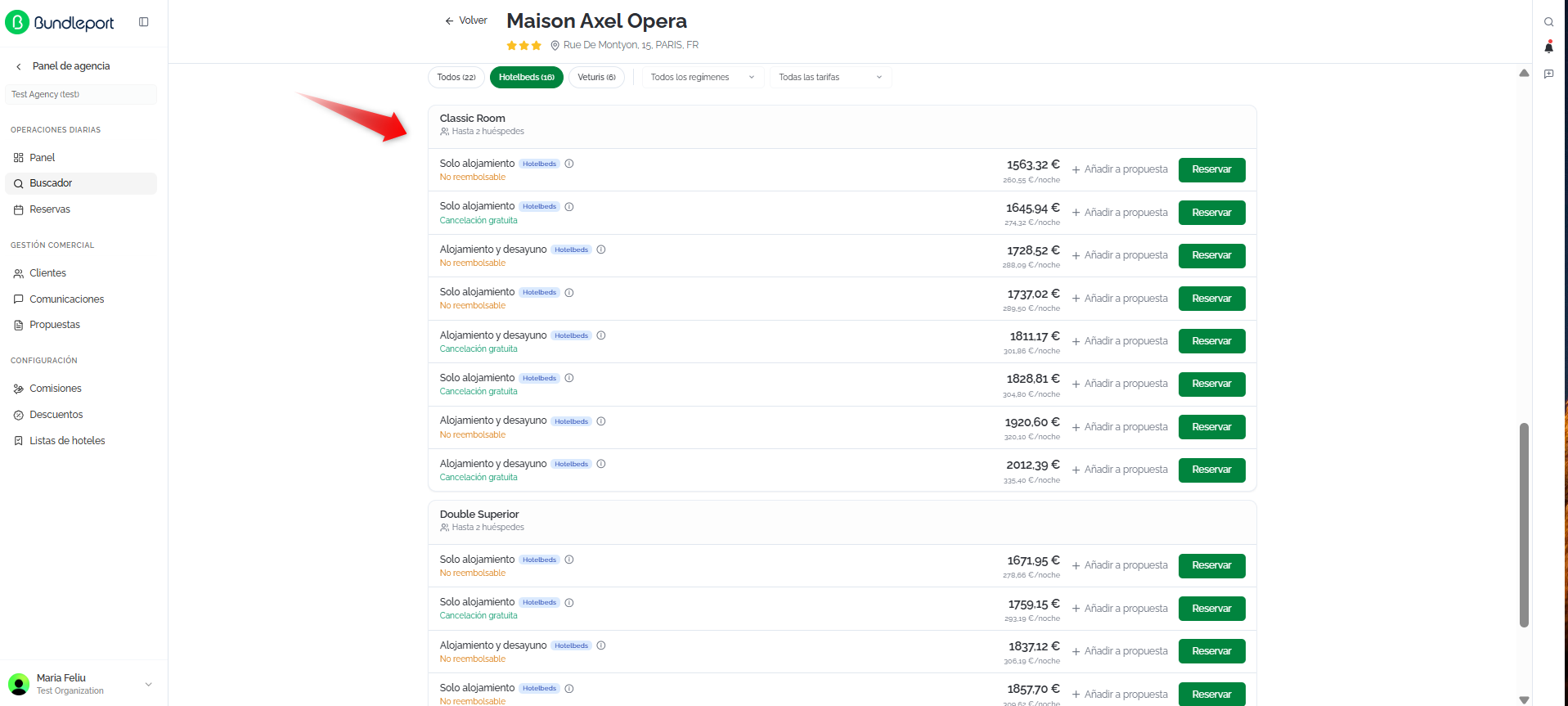Show info for 1920,60 € rate
This screenshot has height=706, width=1568.
[x=601, y=421]
